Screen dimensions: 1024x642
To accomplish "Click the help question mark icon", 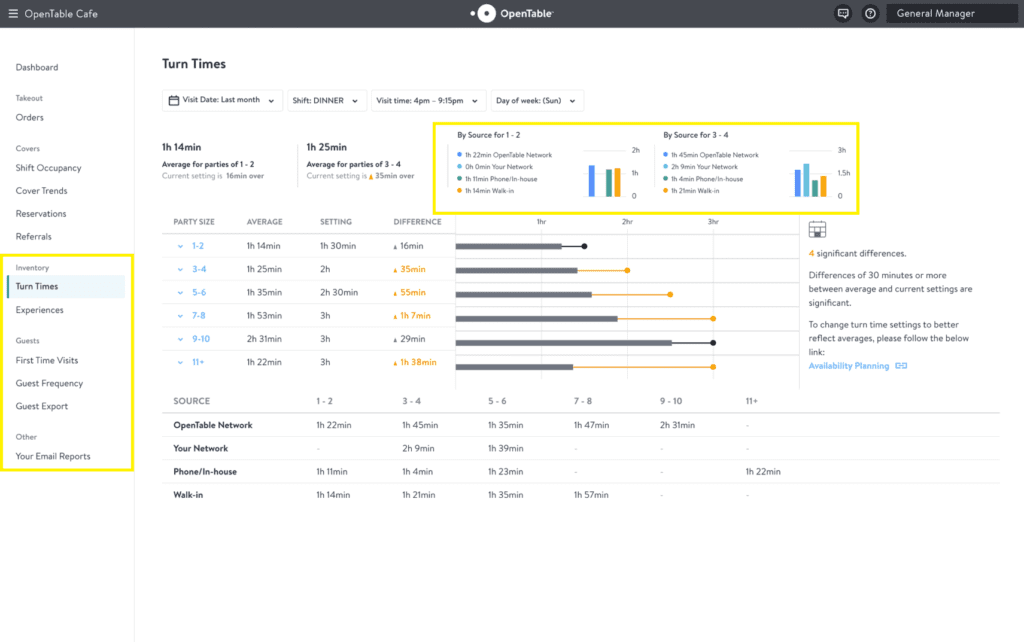I will pyautogui.click(x=869, y=13).
